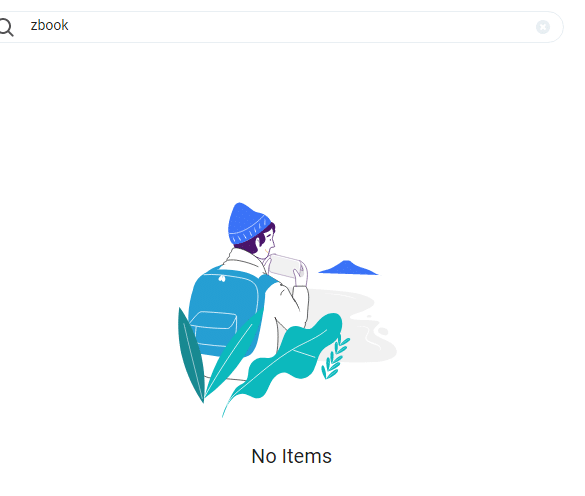Click the phone held by the character
The image size is (585, 496).
point(285,266)
